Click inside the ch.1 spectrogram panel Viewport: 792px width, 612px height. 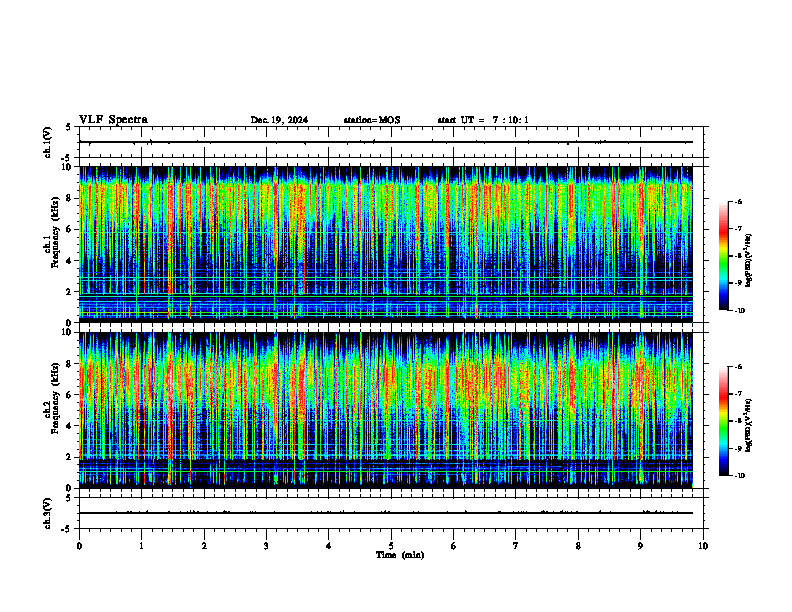386,244
